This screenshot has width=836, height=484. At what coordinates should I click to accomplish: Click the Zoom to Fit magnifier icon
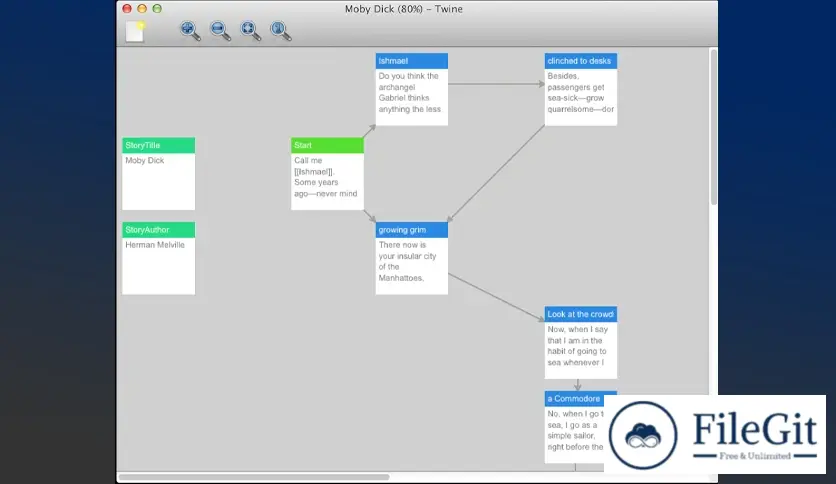[x=250, y=30]
